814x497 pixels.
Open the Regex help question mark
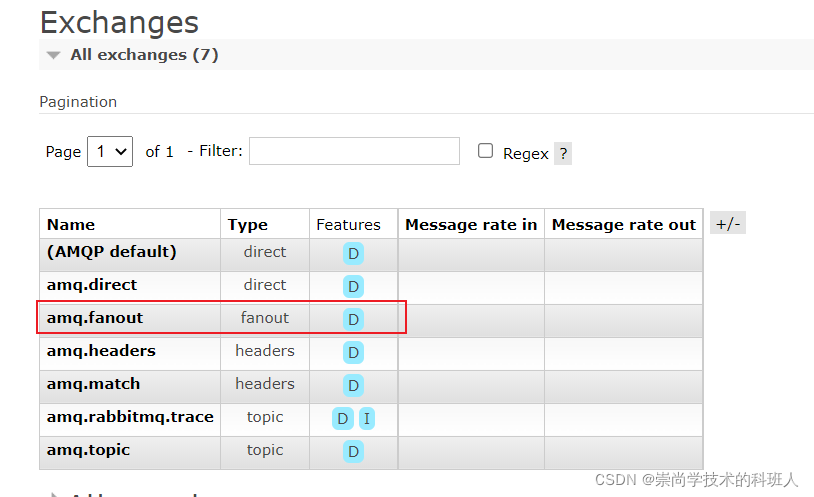tap(563, 154)
